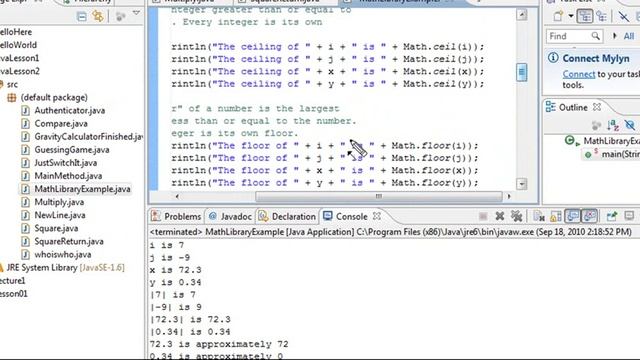640x360 pixels.
Task: Select the Console tab
Action: click(345, 216)
